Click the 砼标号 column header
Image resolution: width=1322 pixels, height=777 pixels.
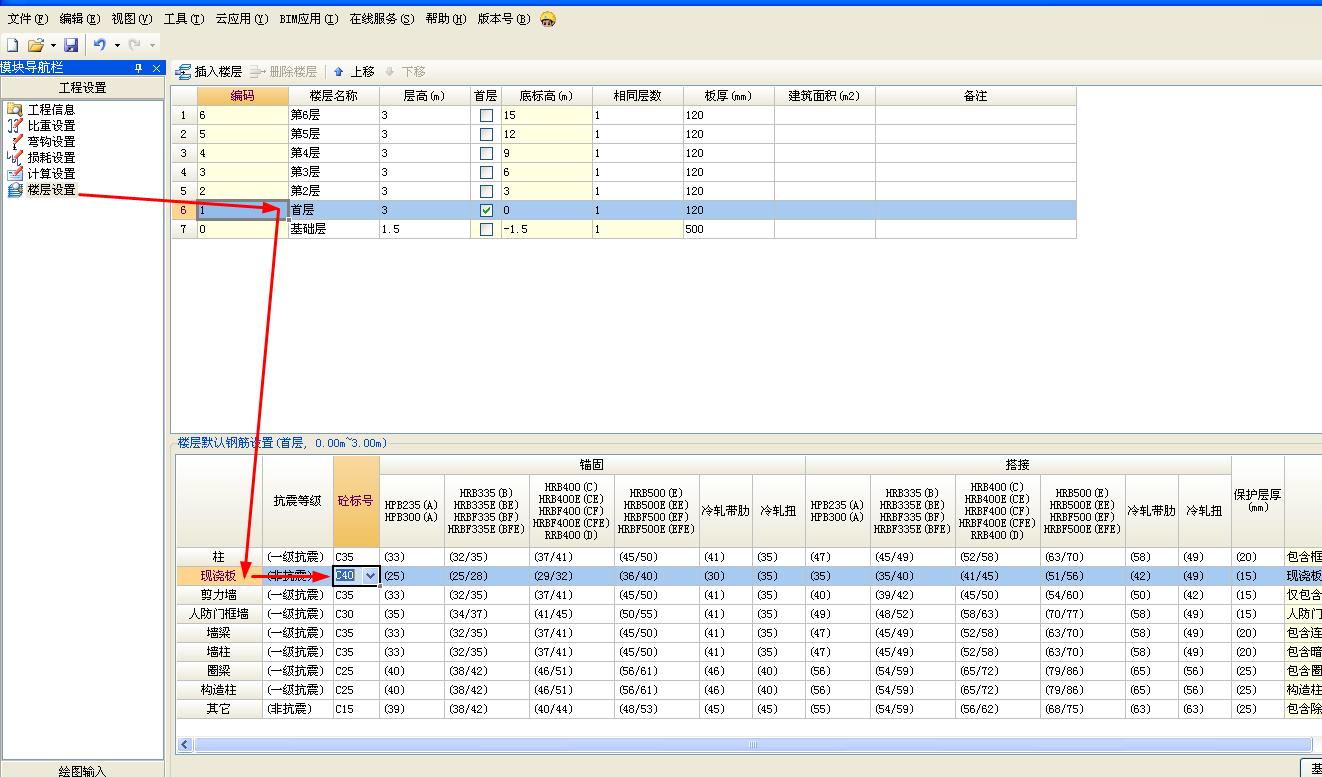(356, 501)
